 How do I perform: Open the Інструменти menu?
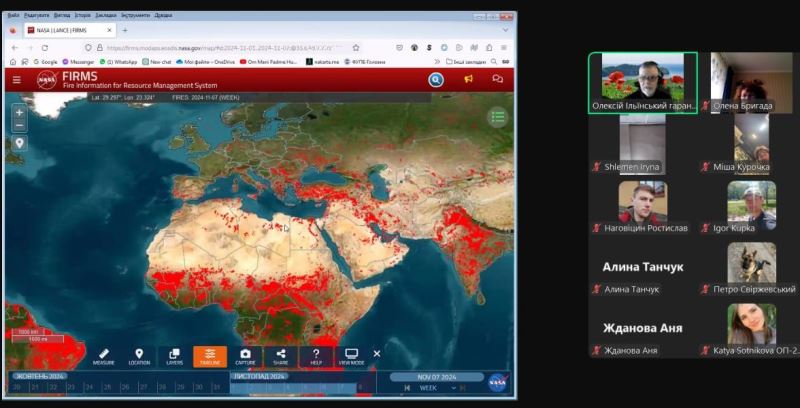point(136,15)
